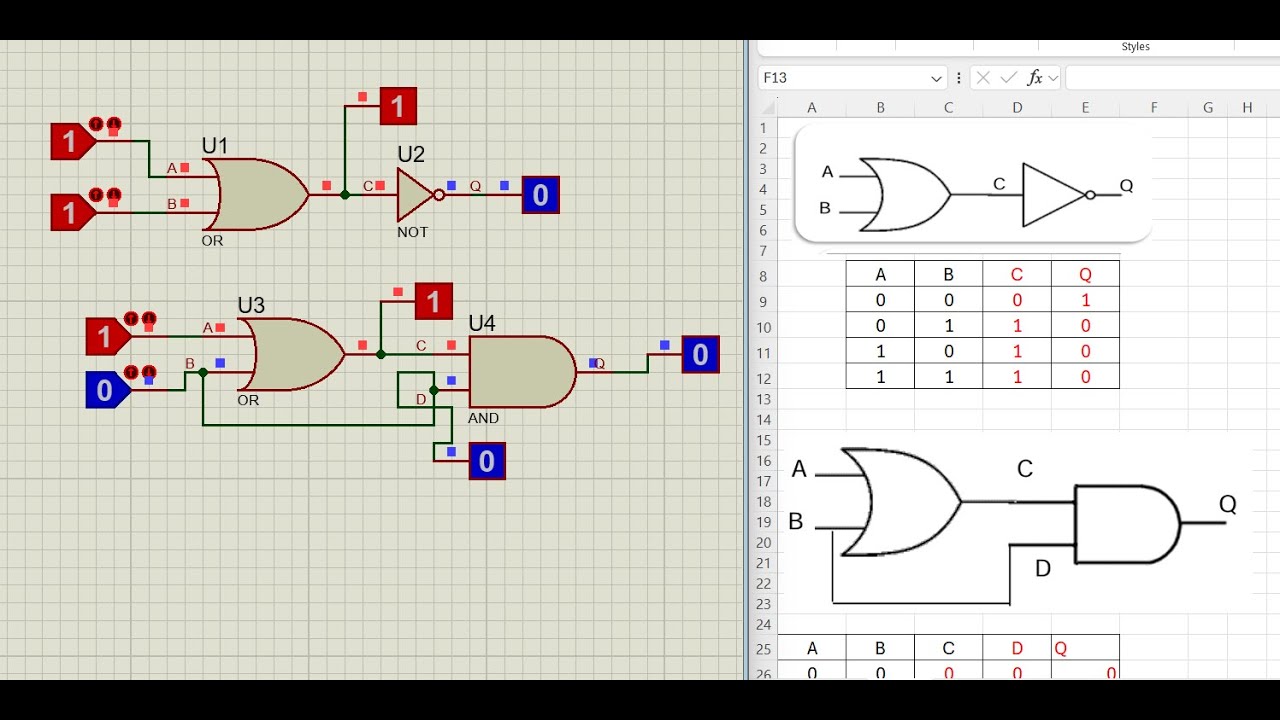Click the wire junction dot between U1 and U2
The image size is (1280, 720).
click(x=345, y=195)
